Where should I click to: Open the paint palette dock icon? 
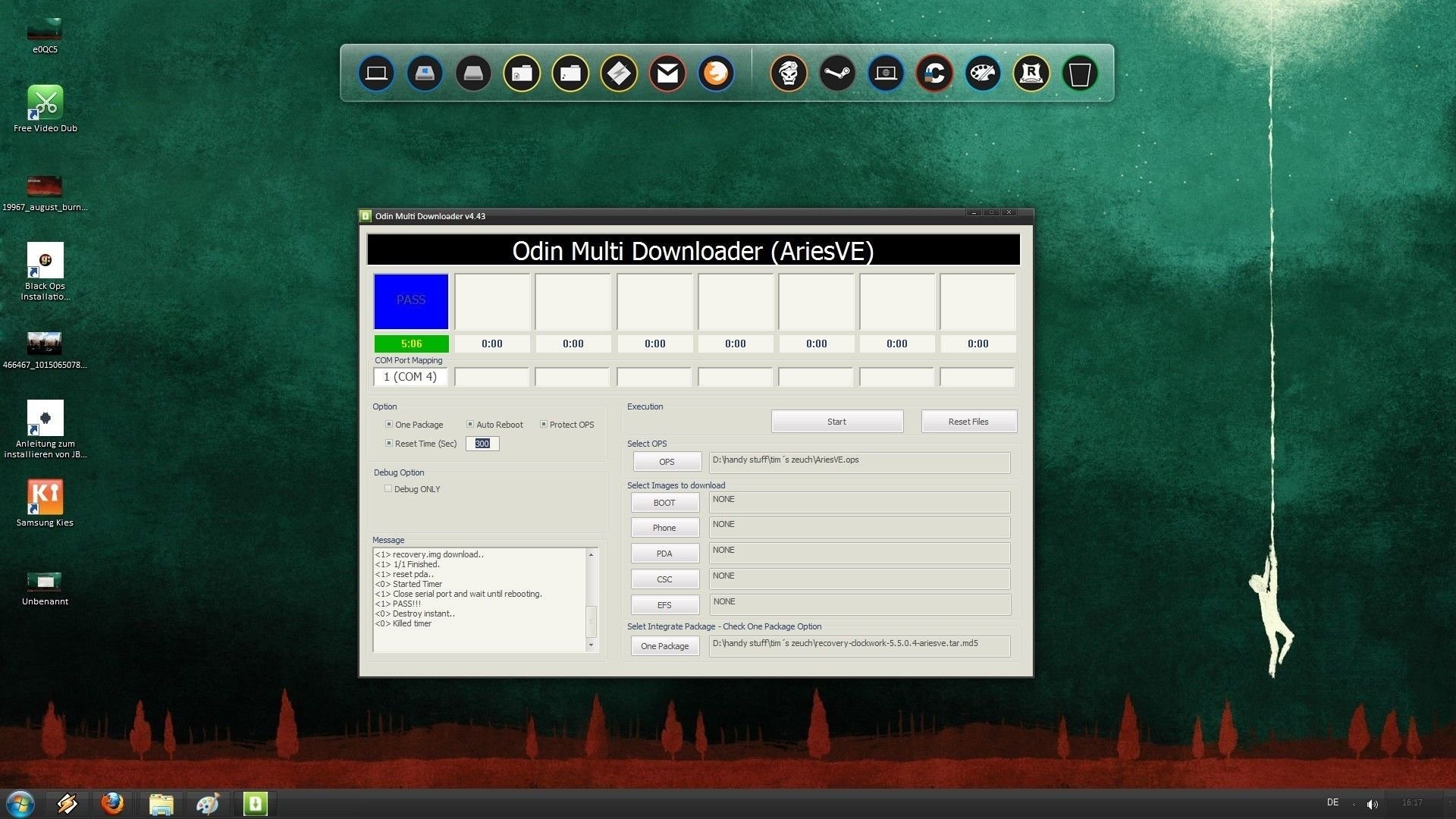coord(983,74)
